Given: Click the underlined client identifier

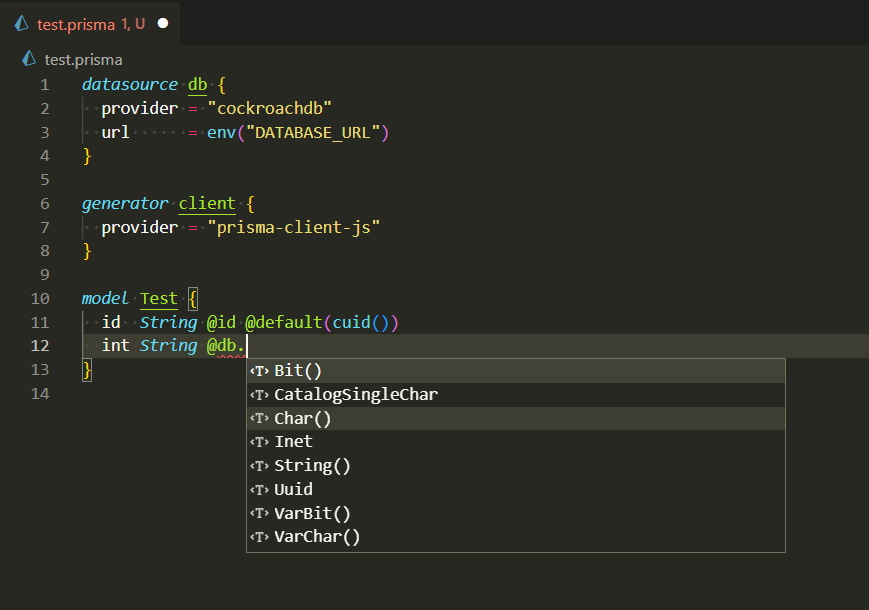Looking at the screenshot, I should pos(207,203).
